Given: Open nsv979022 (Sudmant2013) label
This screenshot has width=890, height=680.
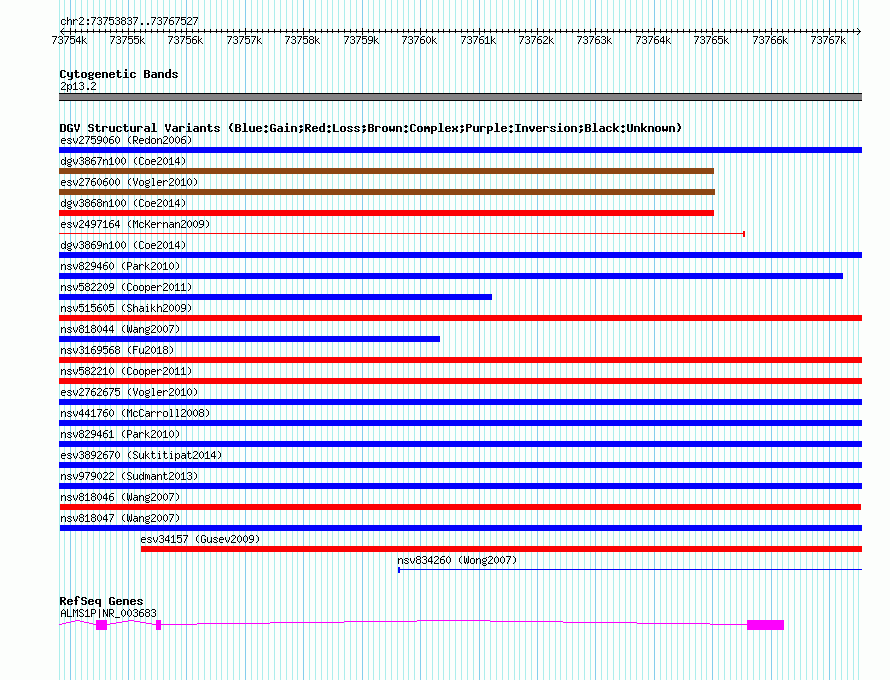Looking at the screenshot, I should 129,476.
